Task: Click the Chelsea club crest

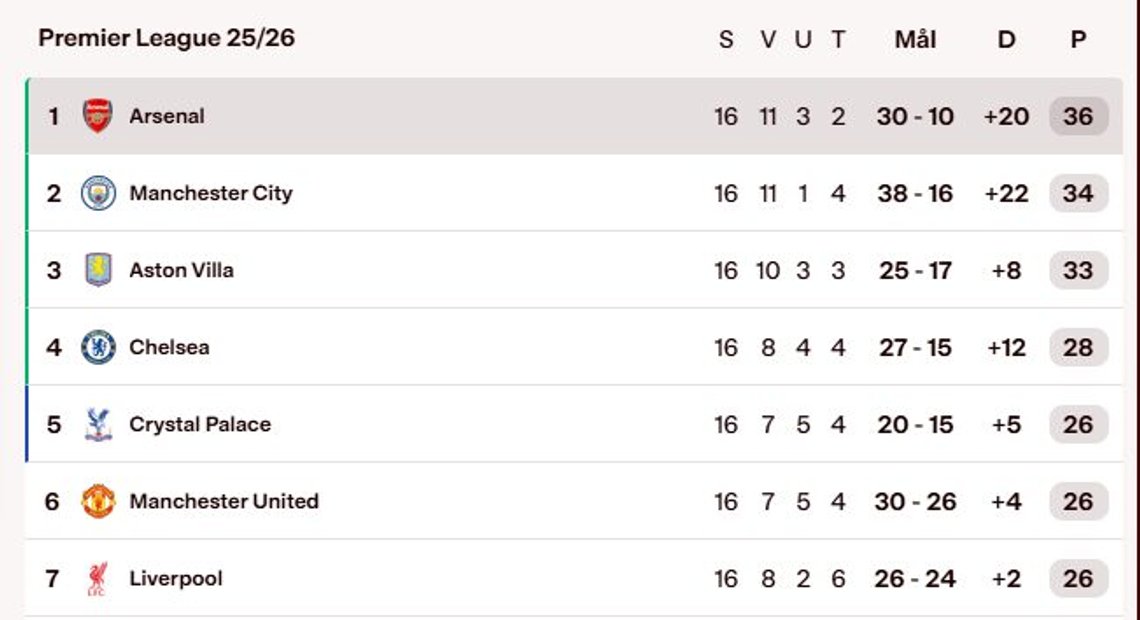Action: pyautogui.click(x=98, y=347)
